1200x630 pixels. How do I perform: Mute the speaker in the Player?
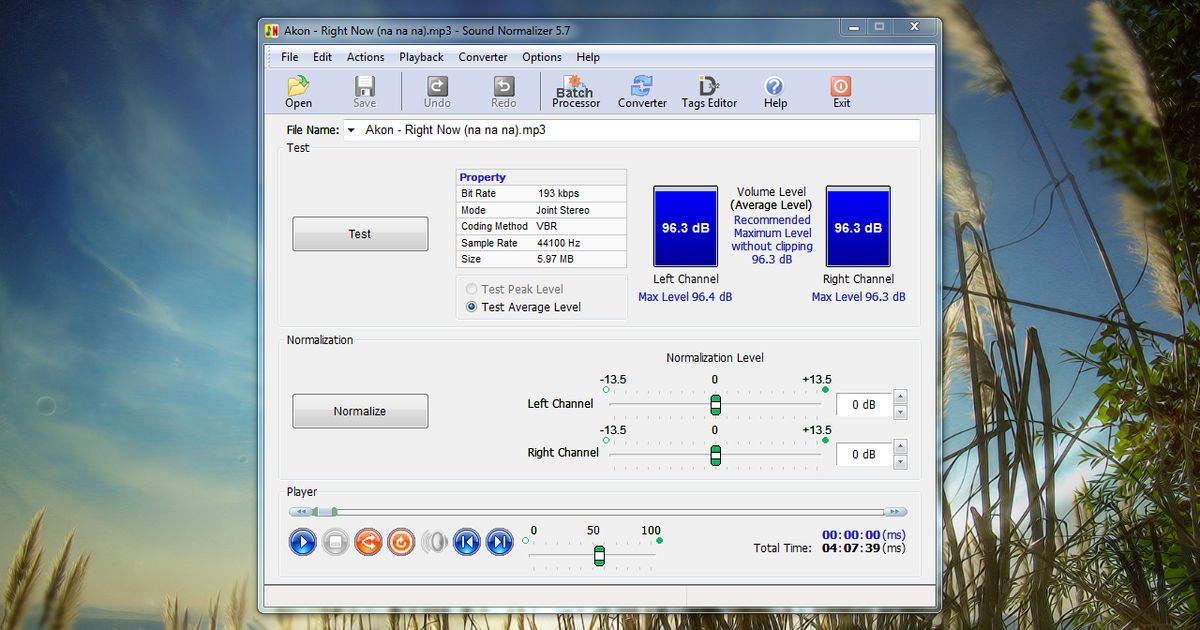[434, 541]
